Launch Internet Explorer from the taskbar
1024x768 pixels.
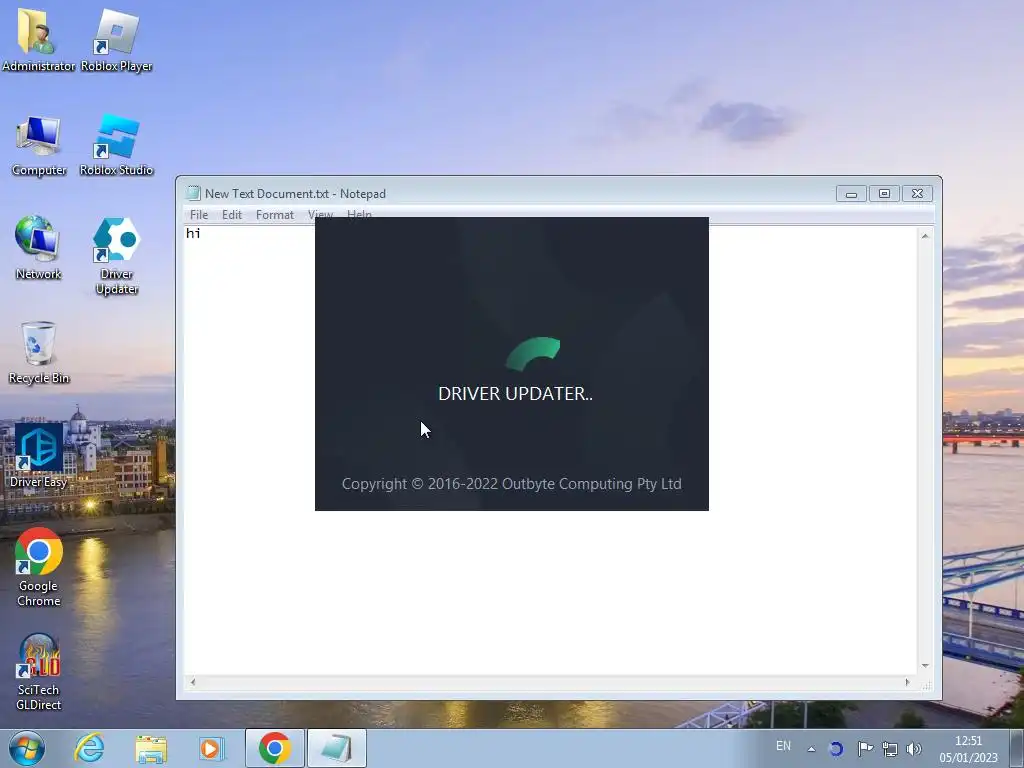[89, 748]
